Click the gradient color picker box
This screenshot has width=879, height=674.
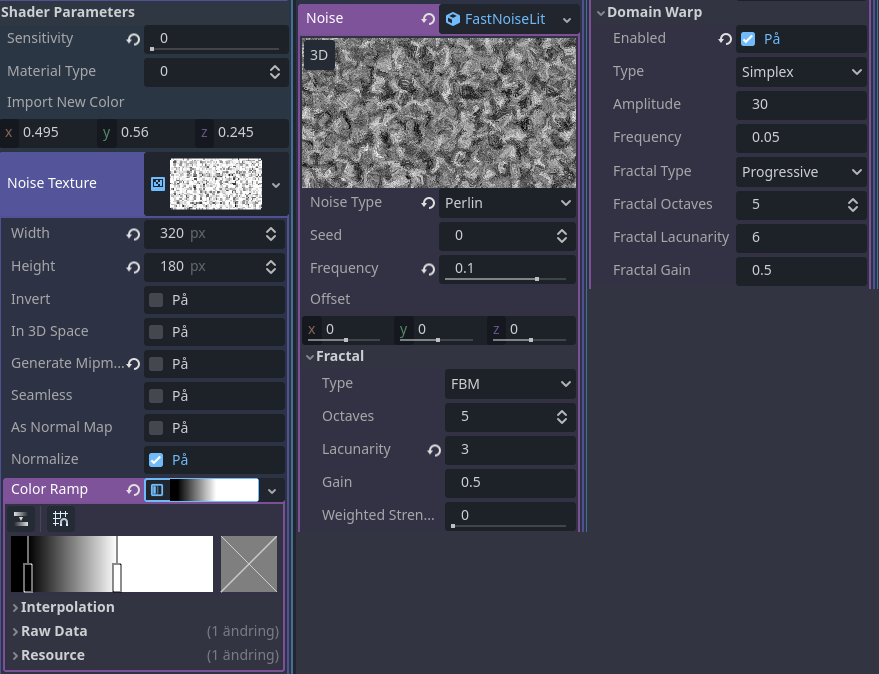coord(249,564)
